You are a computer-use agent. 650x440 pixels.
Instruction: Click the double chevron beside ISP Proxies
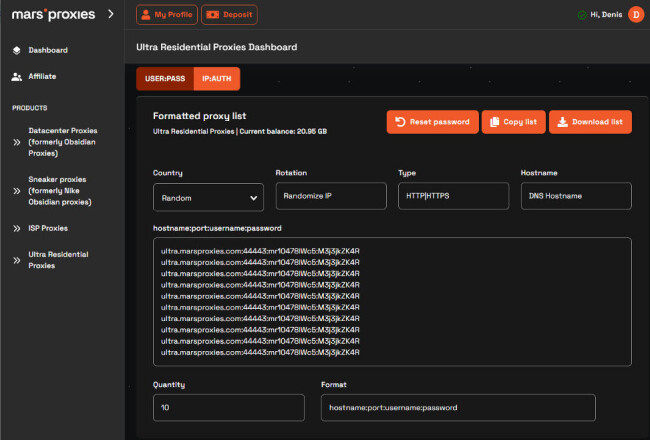[16, 228]
